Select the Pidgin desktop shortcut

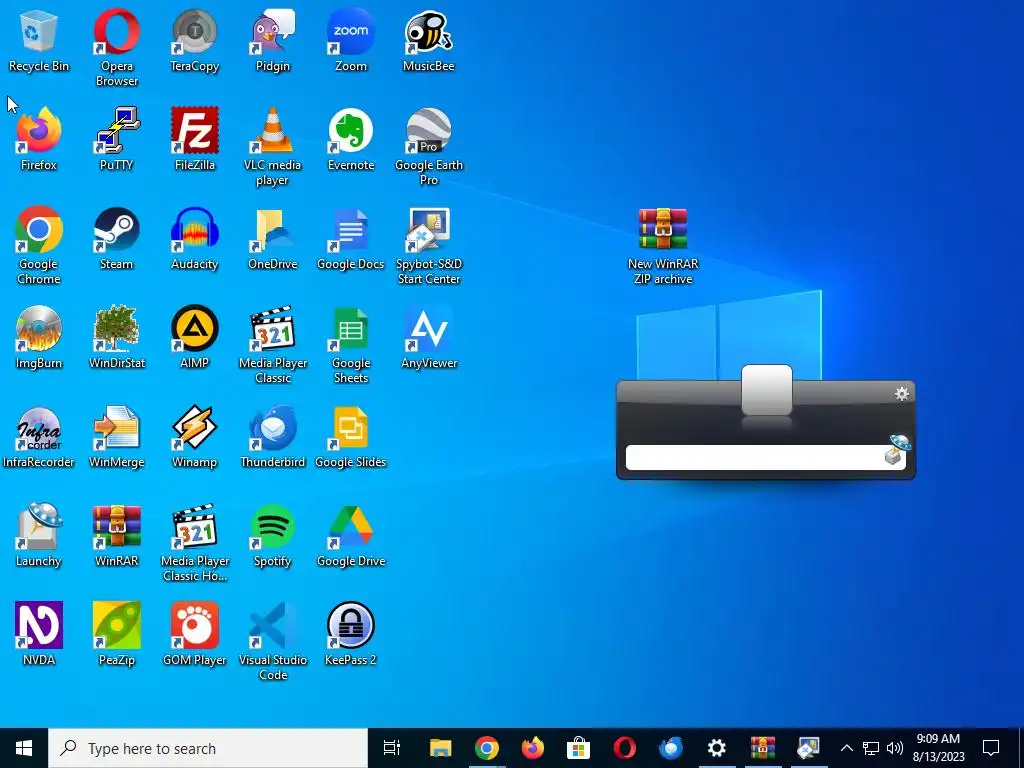tap(272, 40)
